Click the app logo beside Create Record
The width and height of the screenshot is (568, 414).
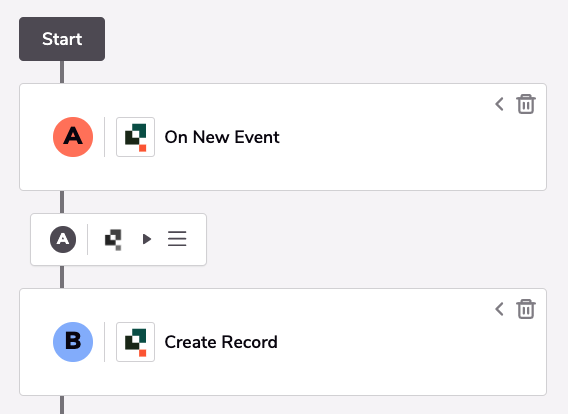135,342
